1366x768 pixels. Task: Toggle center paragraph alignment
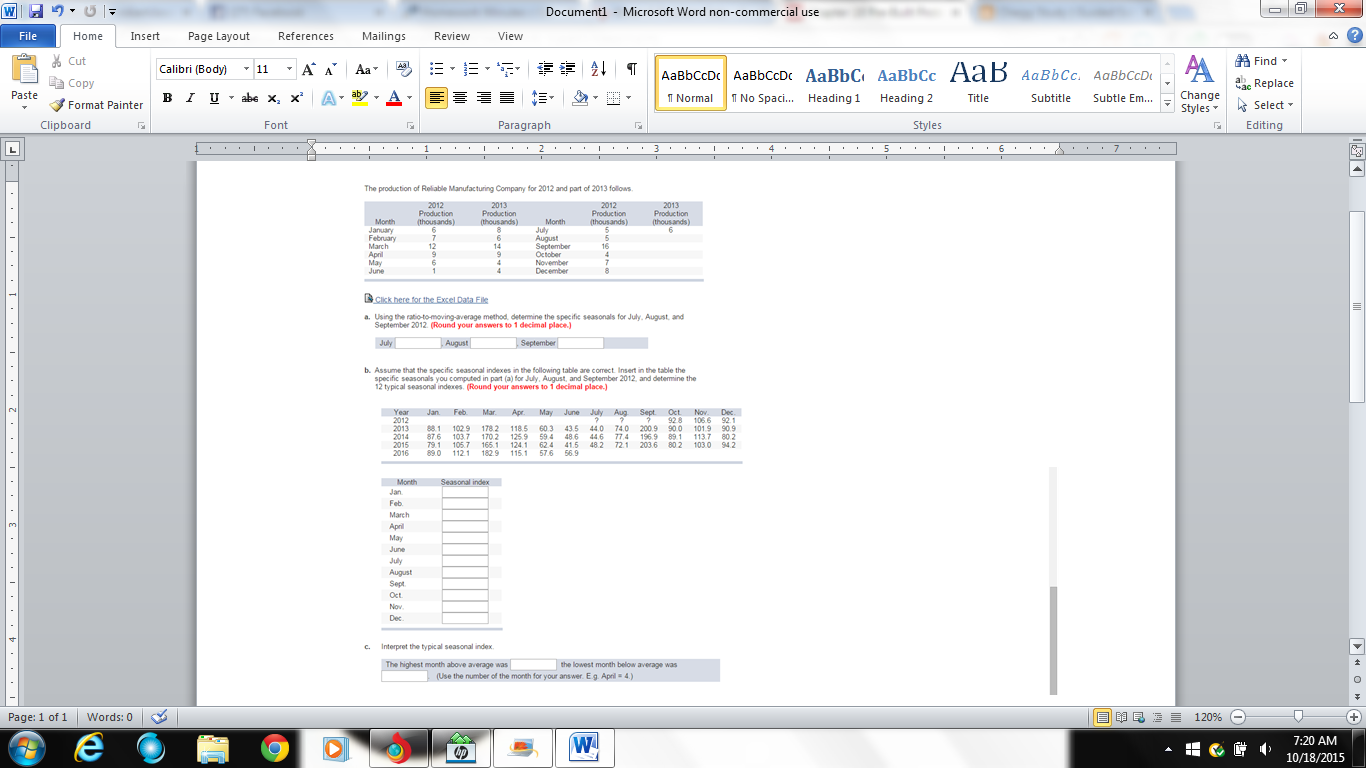pos(460,98)
